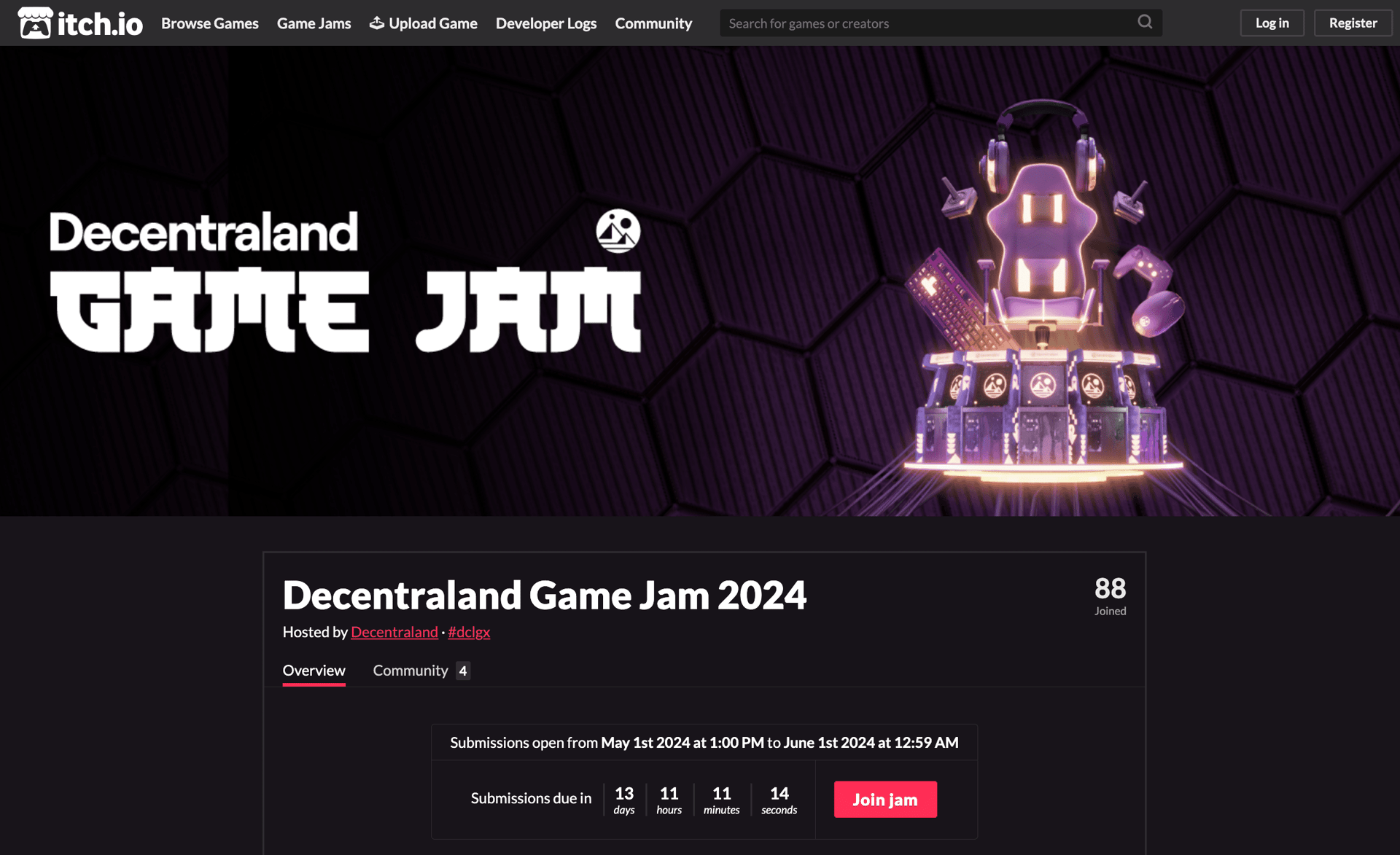Image resolution: width=1400 pixels, height=855 pixels.
Task: Click the search magnifier icon
Action: tap(1145, 22)
